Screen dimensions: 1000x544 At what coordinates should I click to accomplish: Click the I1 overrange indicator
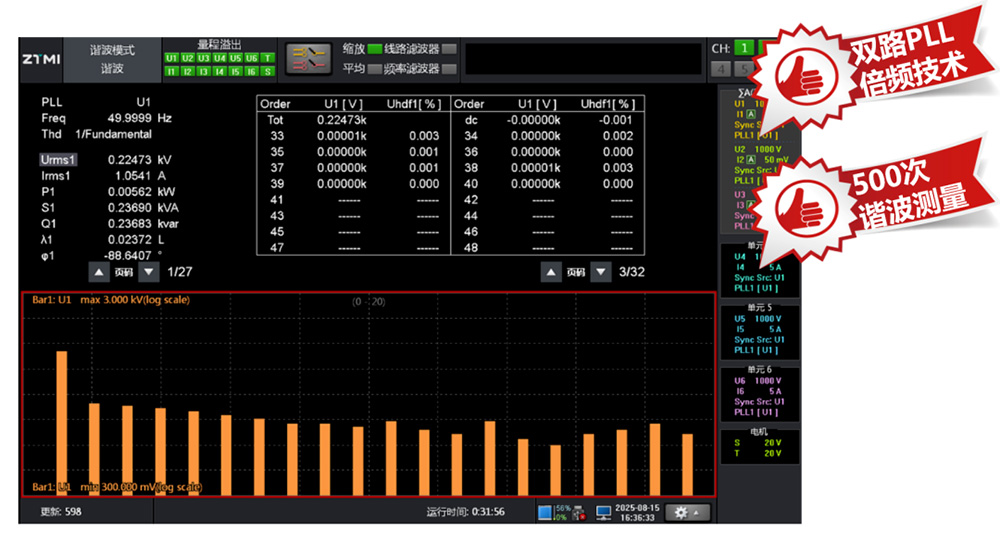pos(171,71)
